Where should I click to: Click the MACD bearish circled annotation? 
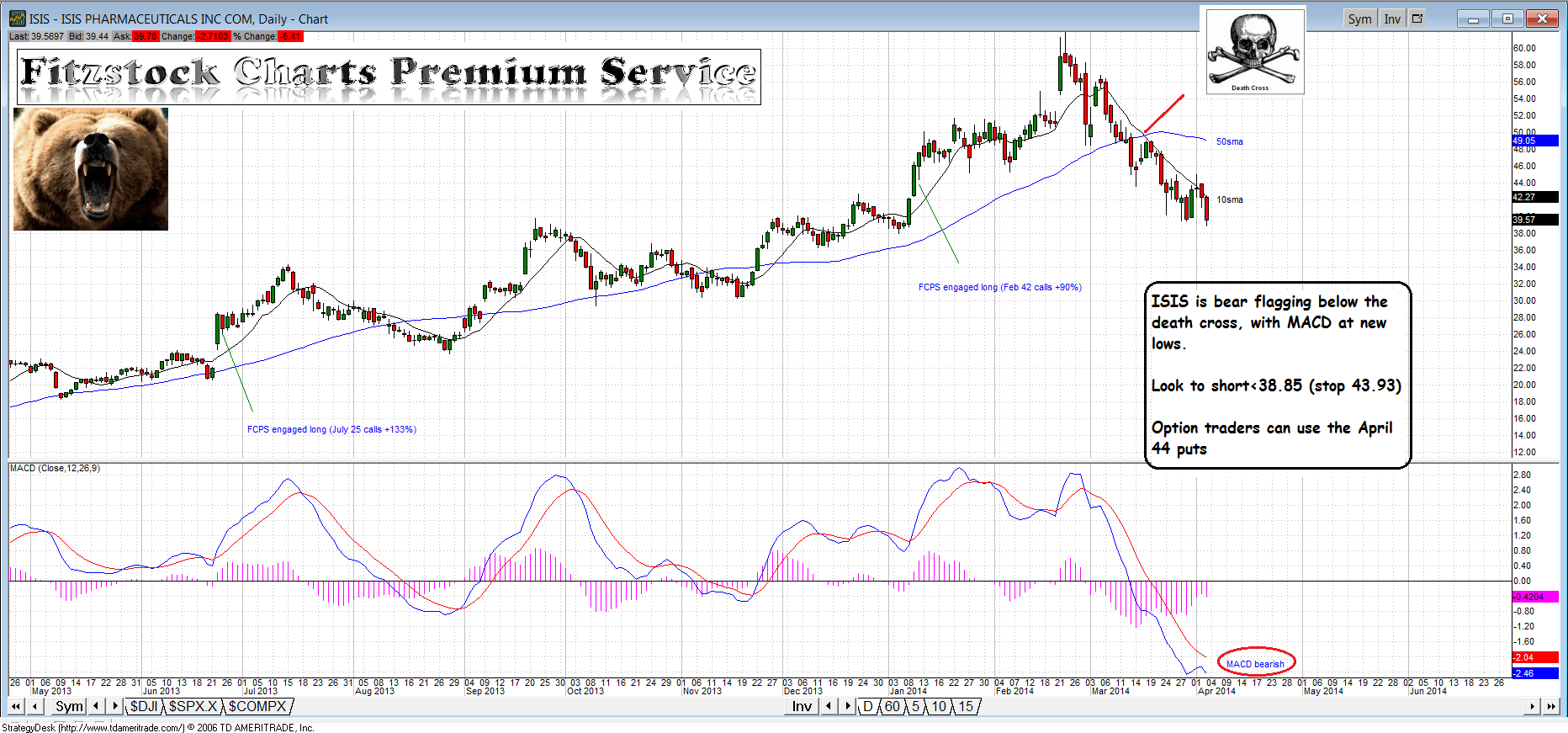(1255, 663)
